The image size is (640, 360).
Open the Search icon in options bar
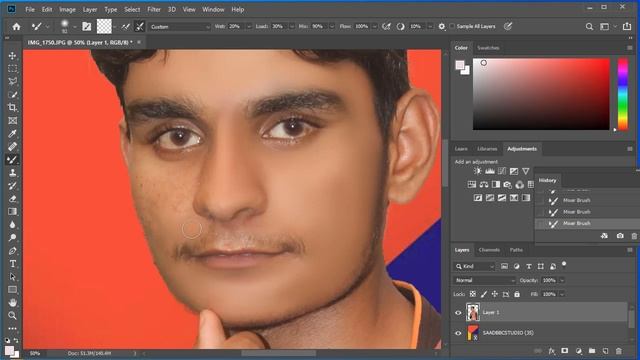[x=589, y=27]
